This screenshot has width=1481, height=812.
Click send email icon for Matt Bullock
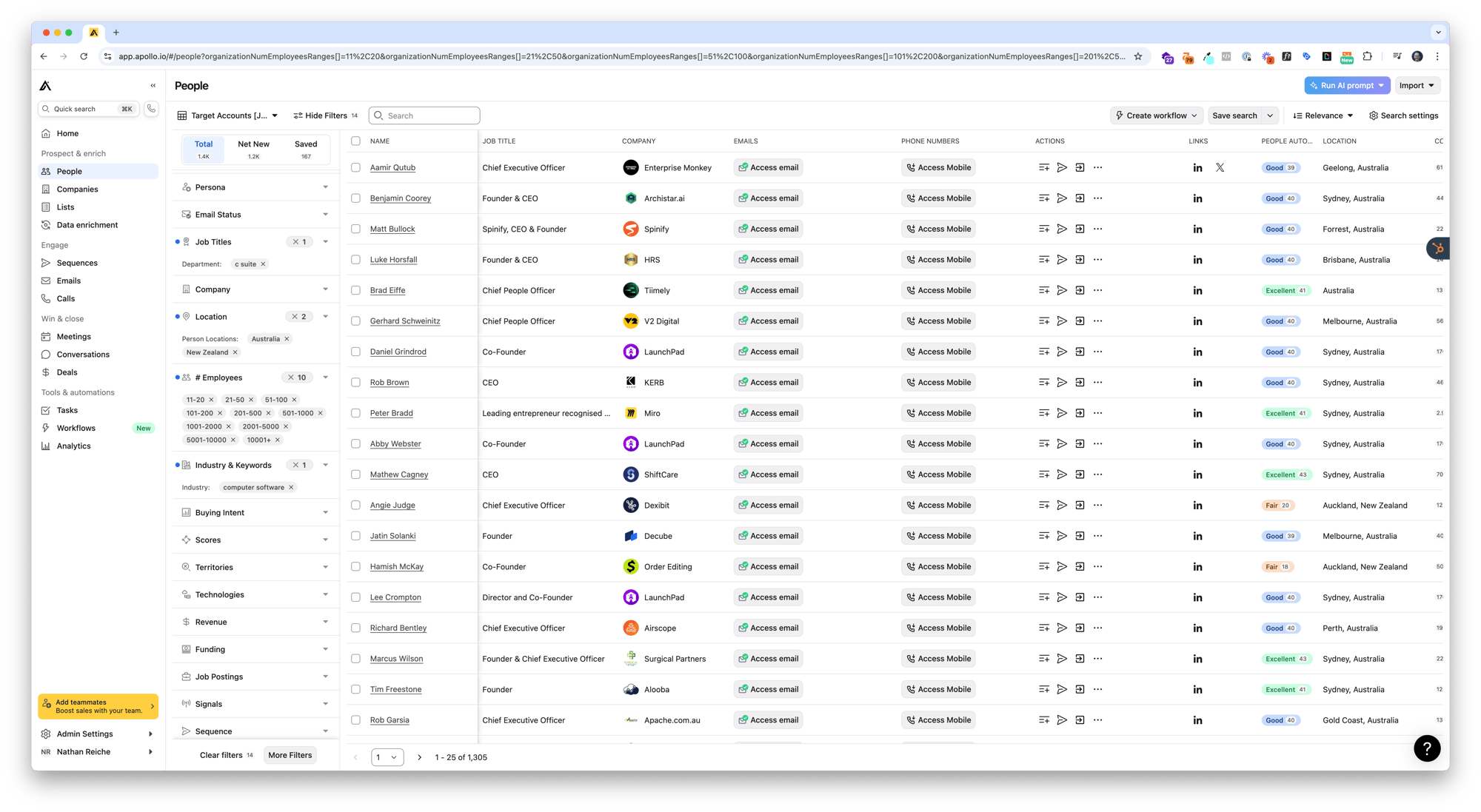(1062, 229)
